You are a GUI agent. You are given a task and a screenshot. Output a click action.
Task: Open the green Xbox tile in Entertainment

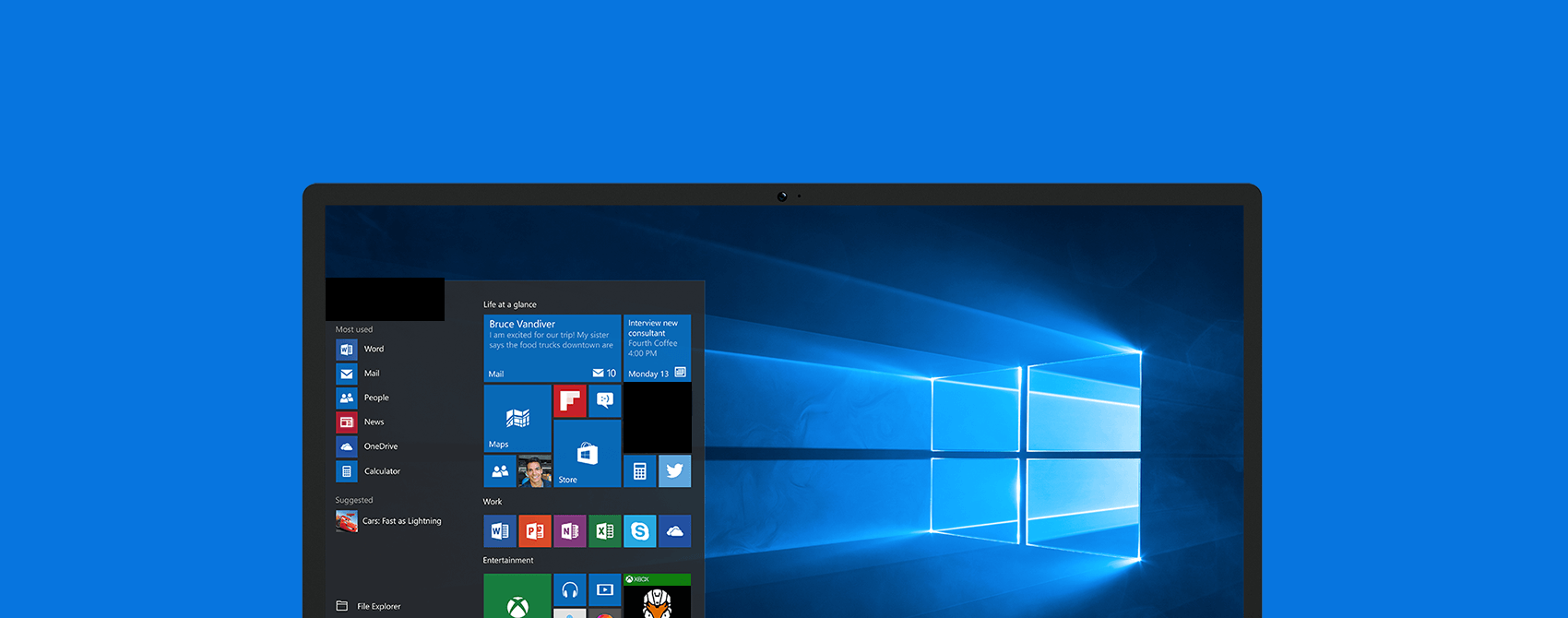517,596
